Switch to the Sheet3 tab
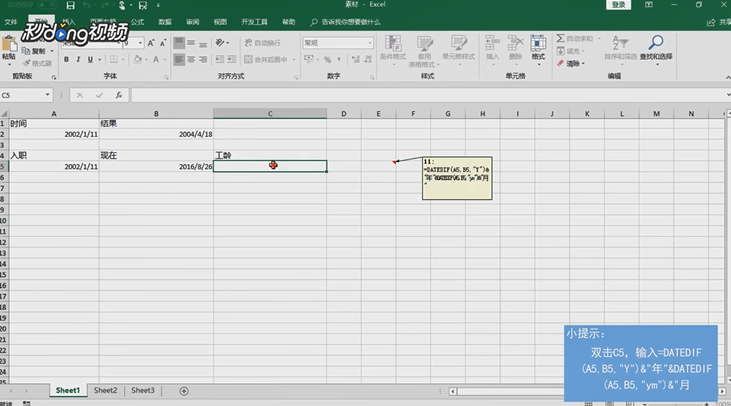This screenshot has height=406, width=731. (x=143, y=391)
